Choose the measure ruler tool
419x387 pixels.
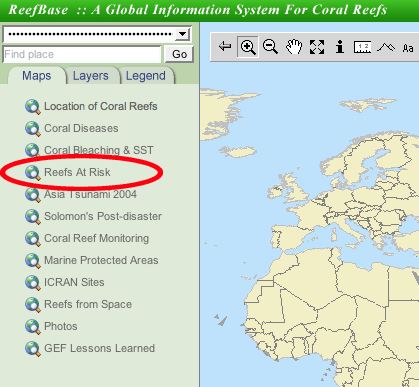[x=362, y=47]
